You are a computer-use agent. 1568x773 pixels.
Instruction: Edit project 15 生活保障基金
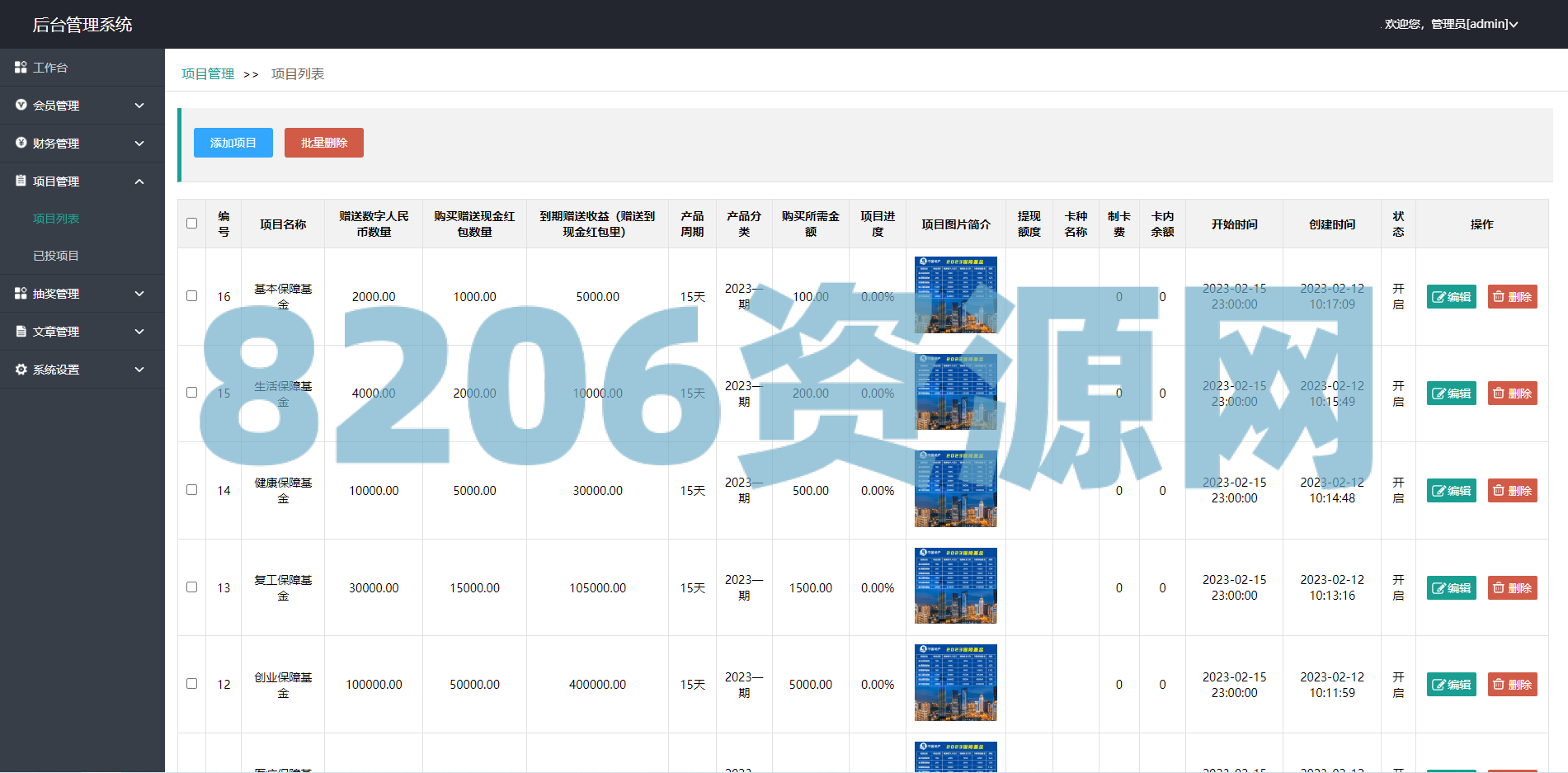pos(1452,394)
